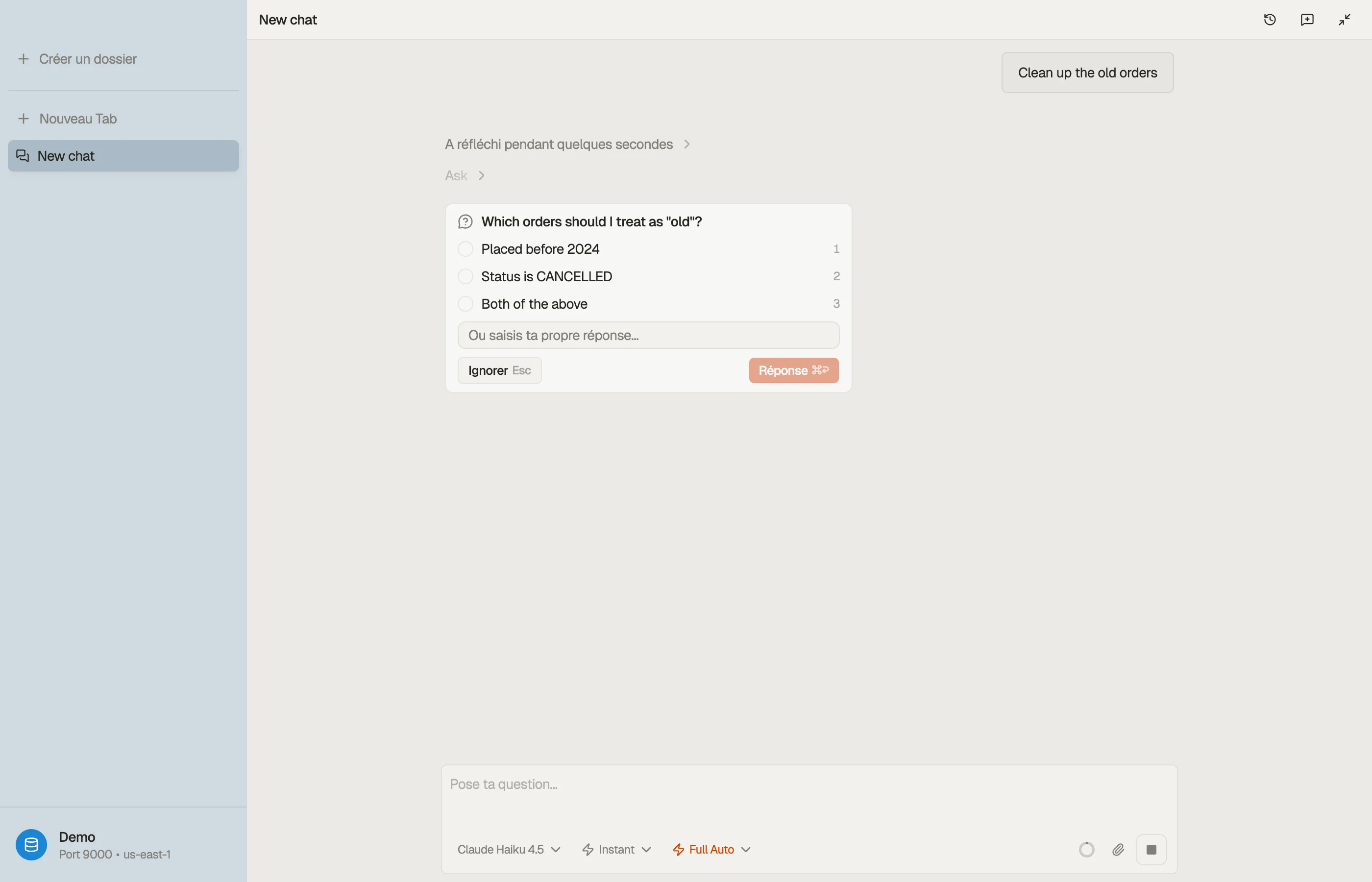Click the plus icon beside Nouveau Tab
The width and height of the screenshot is (1372, 882).
tap(24, 119)
